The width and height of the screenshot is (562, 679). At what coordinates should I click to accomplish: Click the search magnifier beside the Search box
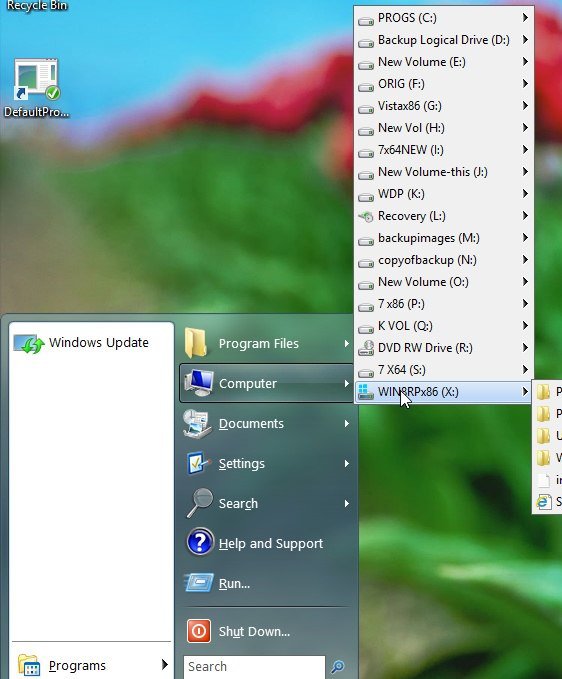pyautogui.click(x=338, y=666)
